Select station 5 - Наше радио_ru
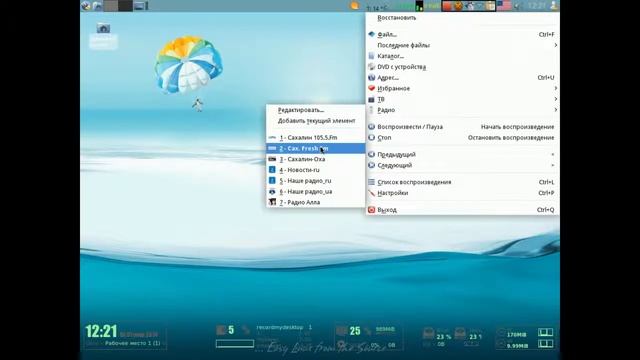Image resolution: width=640 pixels, height=360 pixels. tap(316, 181)
